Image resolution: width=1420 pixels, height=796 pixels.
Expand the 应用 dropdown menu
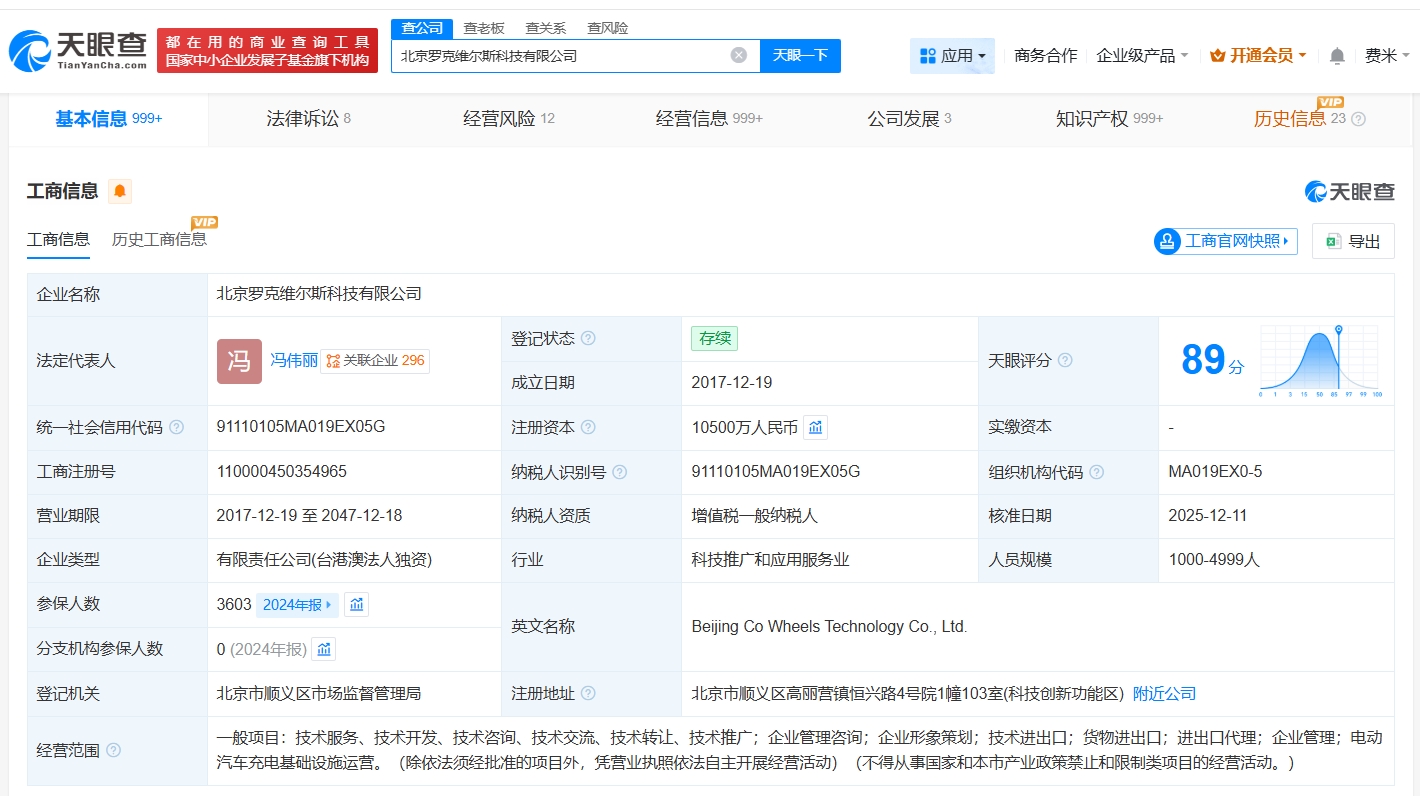[x=952, y=56]
